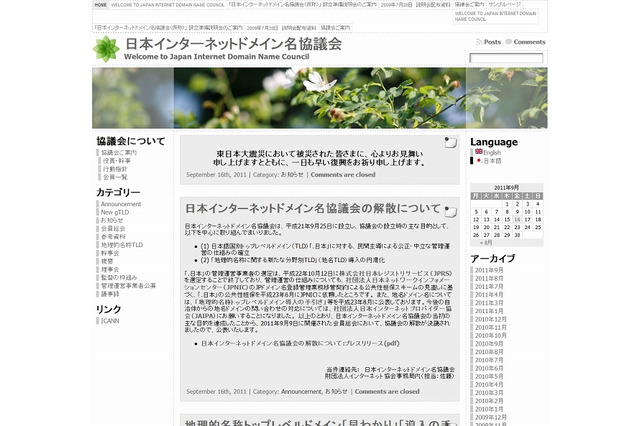Open post title 日本インターネットドメイン名協議会の解散について

313,209
